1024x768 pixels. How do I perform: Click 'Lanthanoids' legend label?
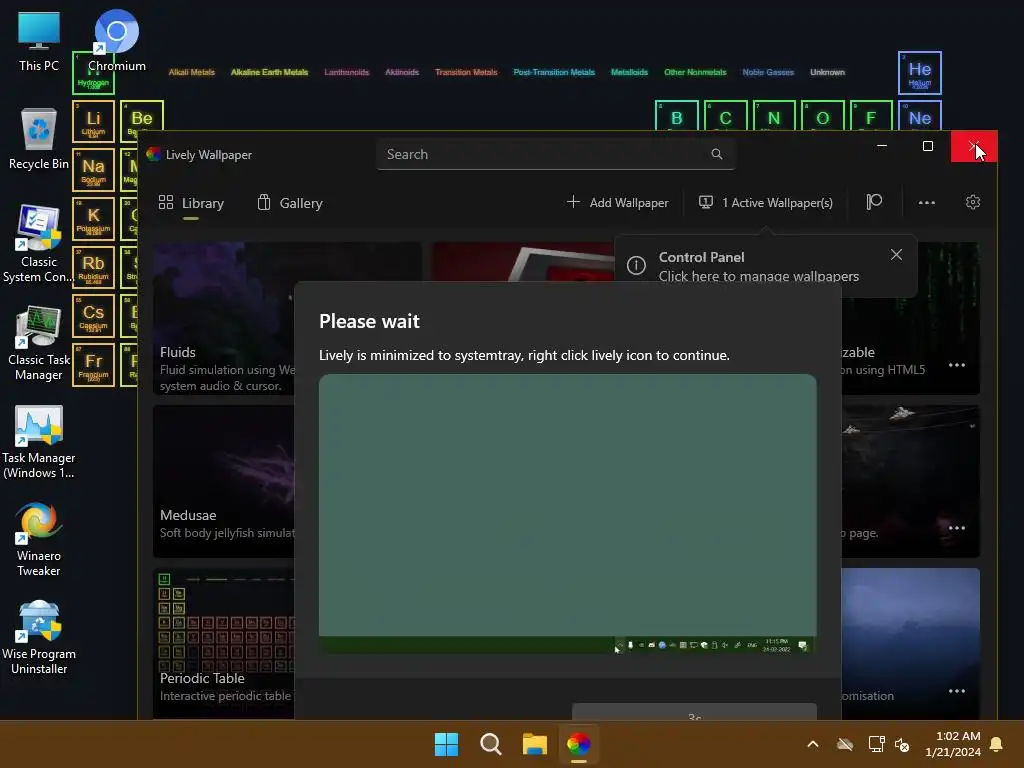(x=347, y=72)
